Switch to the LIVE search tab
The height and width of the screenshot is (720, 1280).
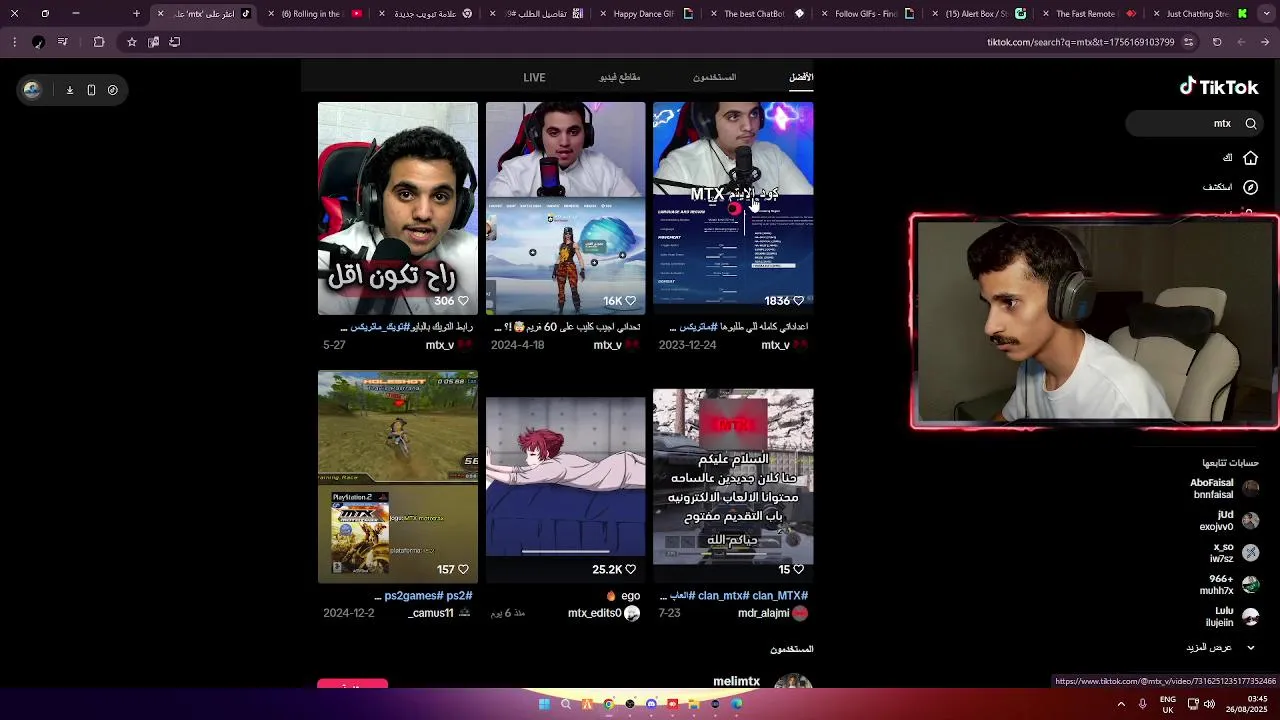coord(534,78)
